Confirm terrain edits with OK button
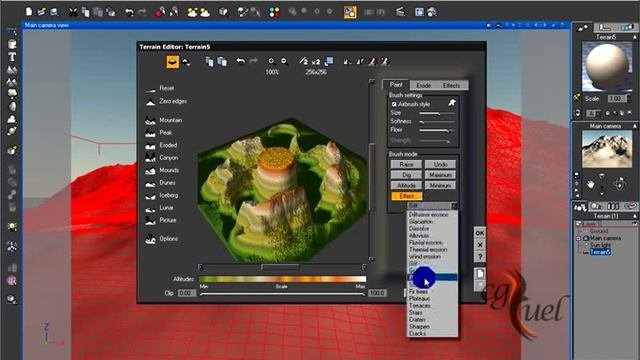Image resolution: width=640 pixels, height=360 pixels. pos(480,233)
